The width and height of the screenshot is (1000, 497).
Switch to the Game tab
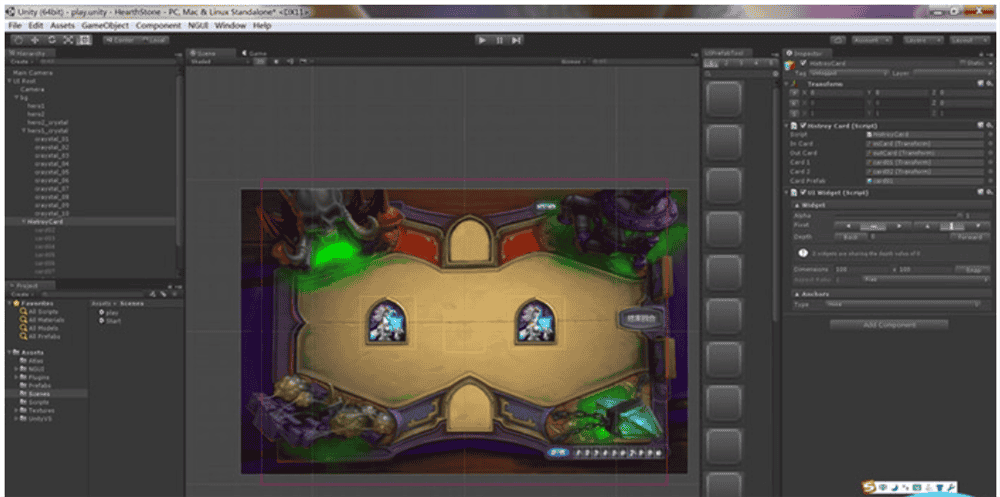[x=257, y=54]
